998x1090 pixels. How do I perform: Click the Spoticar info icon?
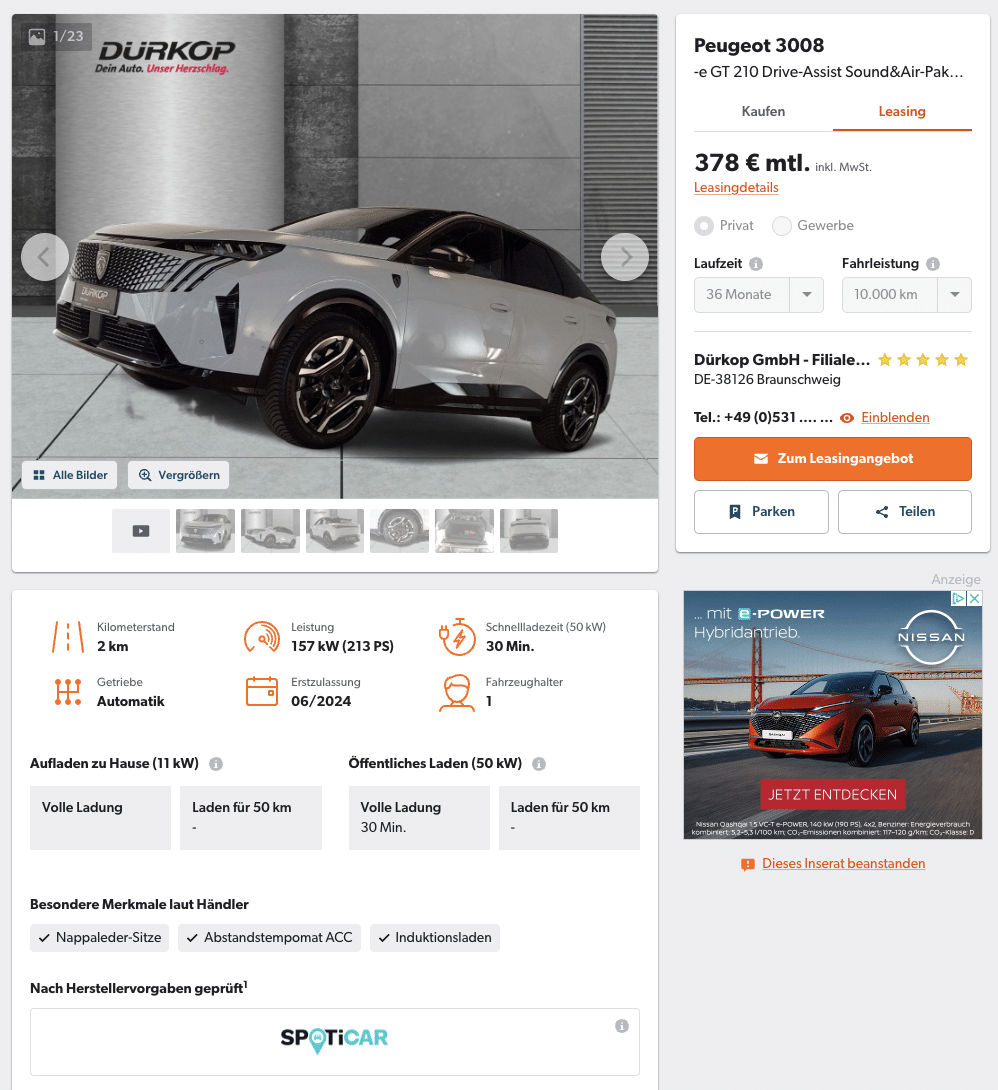pyautogui.click(x=622, y=1026)
